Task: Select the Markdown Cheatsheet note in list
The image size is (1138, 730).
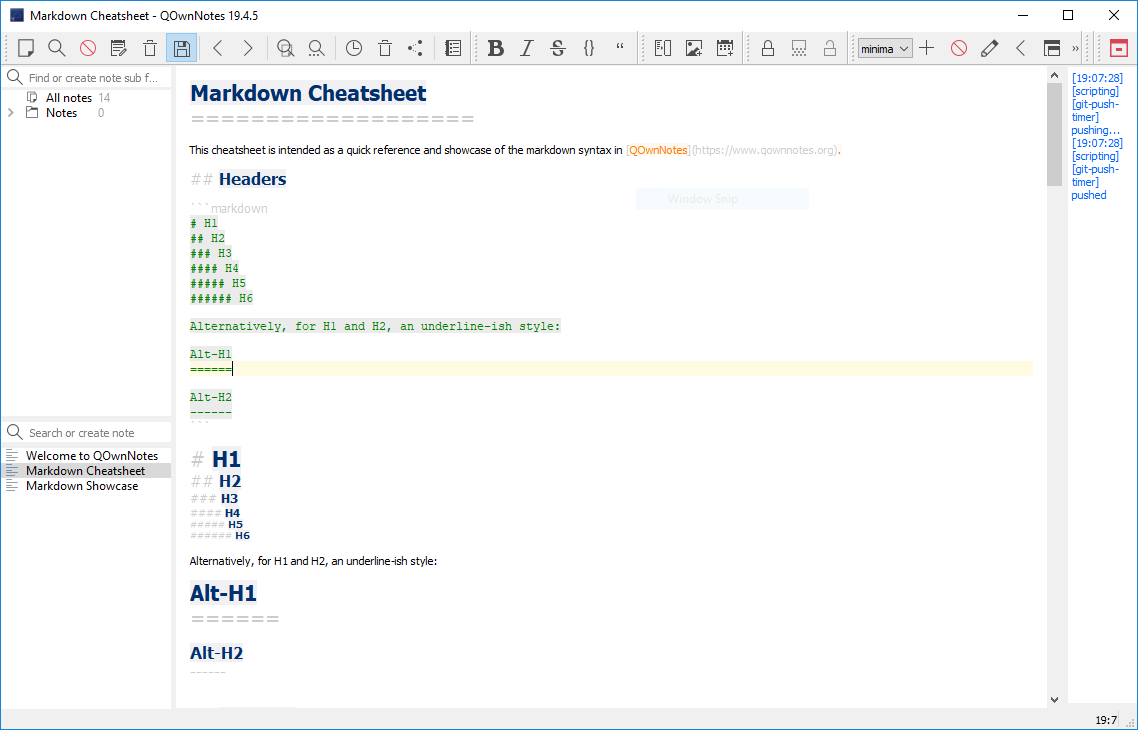Action: point(86,471)
